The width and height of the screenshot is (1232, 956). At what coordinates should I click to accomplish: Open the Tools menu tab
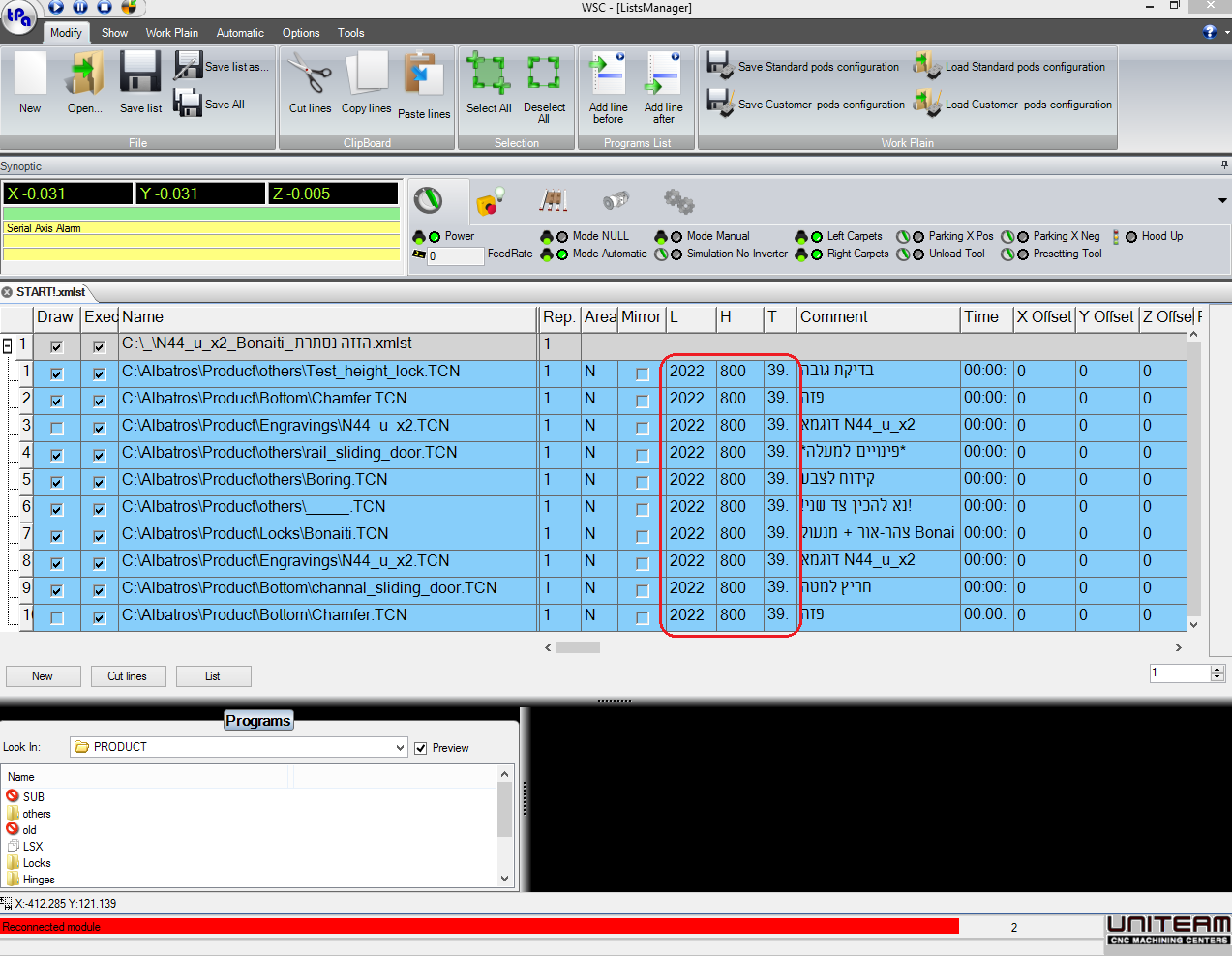pyautogui.click(x=350, y=32)
